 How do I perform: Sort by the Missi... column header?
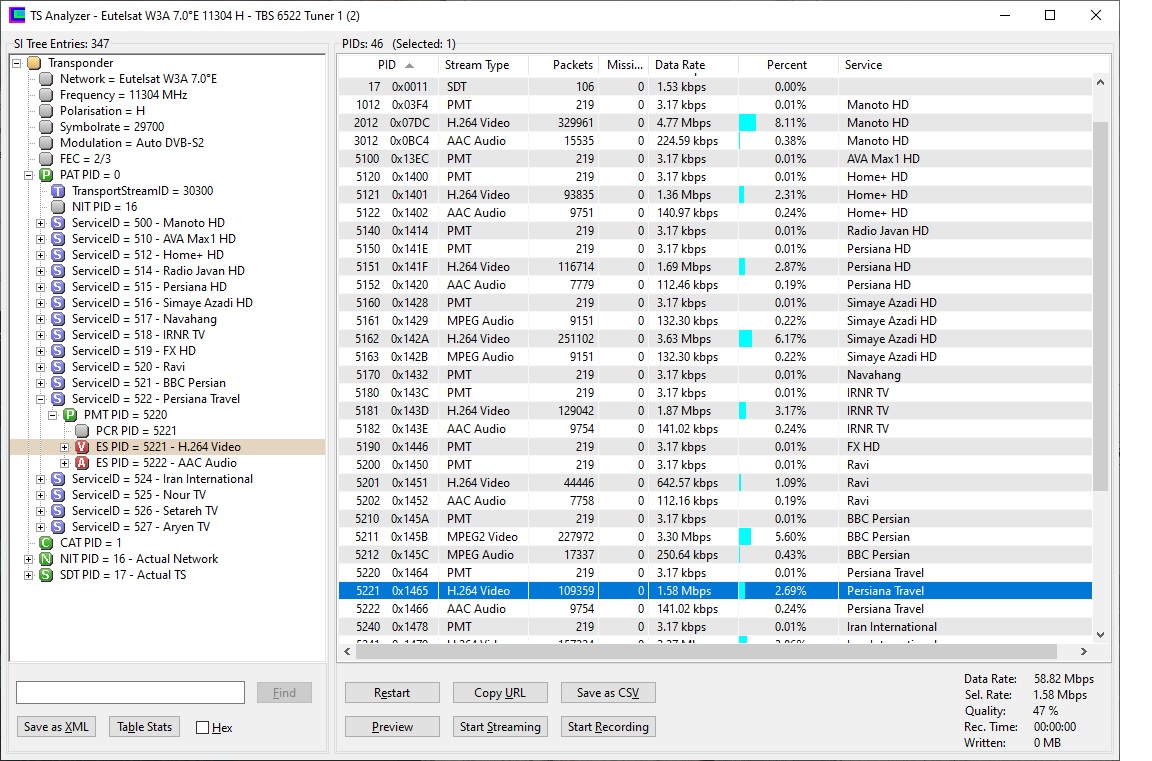(624, 65)
